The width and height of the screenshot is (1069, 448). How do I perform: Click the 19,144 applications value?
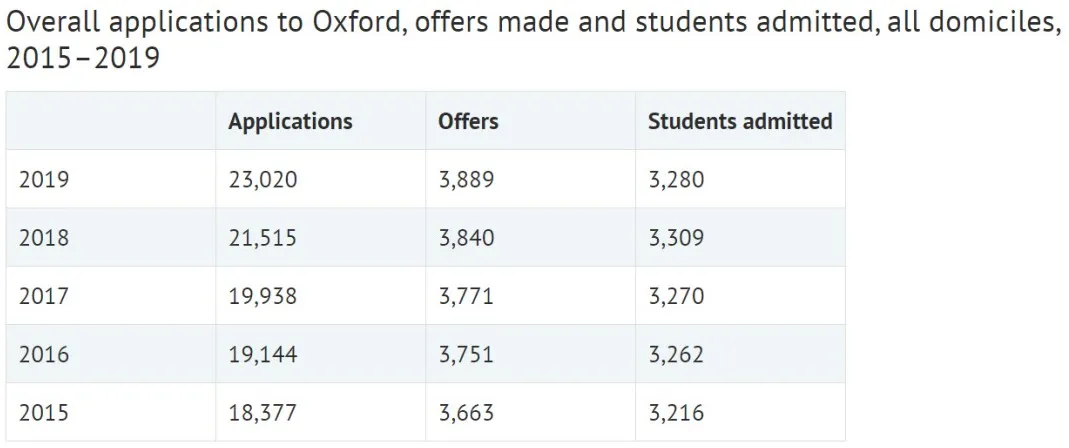263,354
